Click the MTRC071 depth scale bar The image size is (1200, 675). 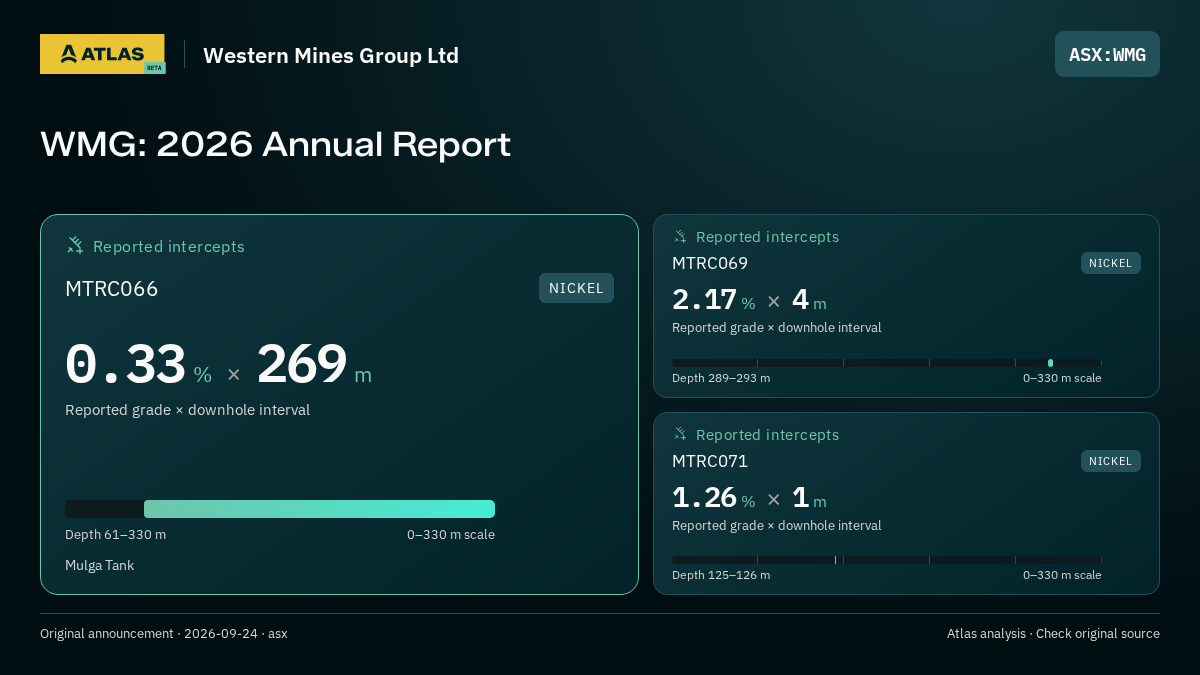886,560
